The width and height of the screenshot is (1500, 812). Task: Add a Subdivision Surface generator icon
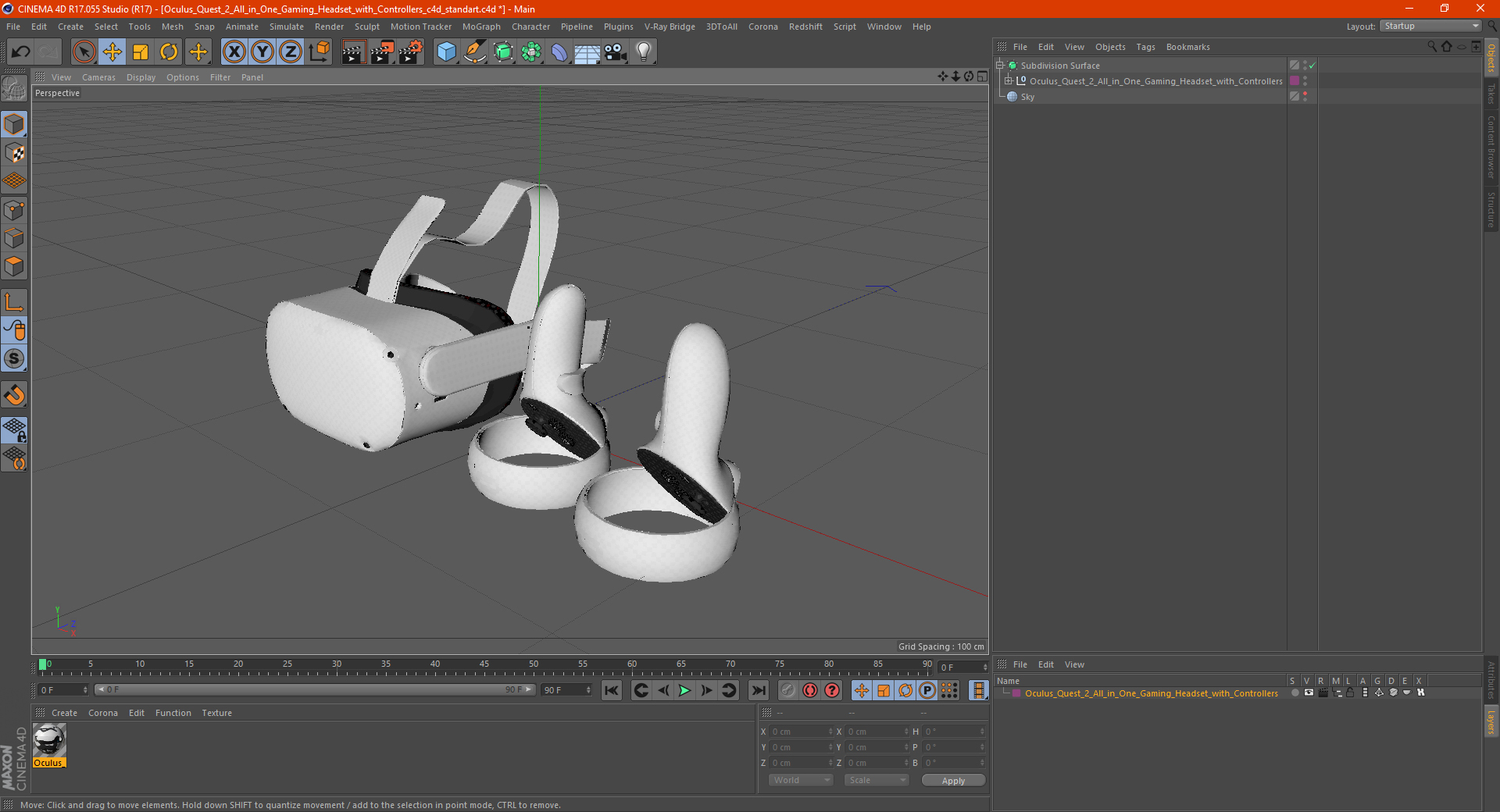click(x=503, y=52)
